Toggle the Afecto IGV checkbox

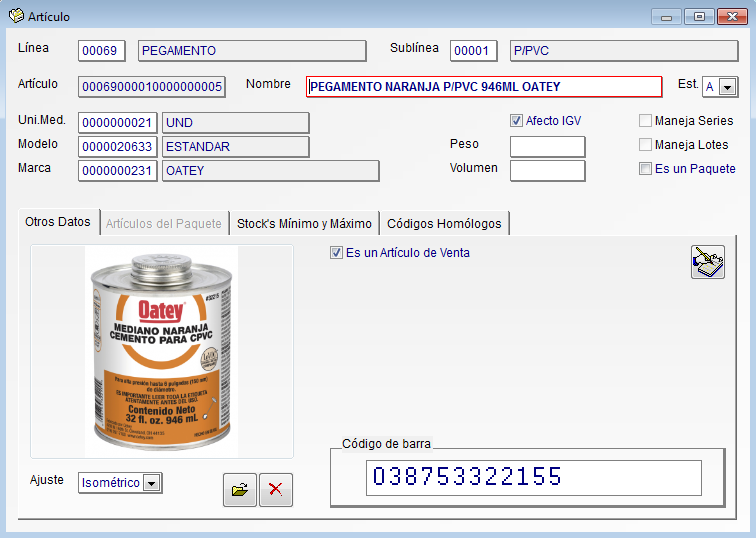516,121
